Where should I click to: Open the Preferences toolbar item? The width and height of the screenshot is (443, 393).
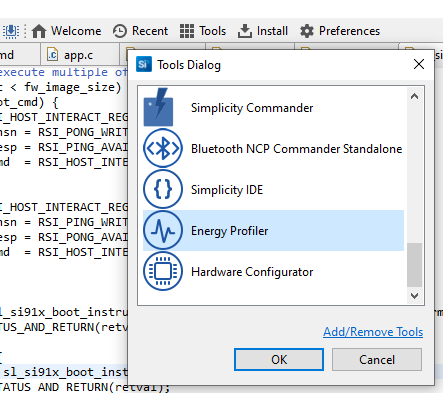(x=340, y=31)
